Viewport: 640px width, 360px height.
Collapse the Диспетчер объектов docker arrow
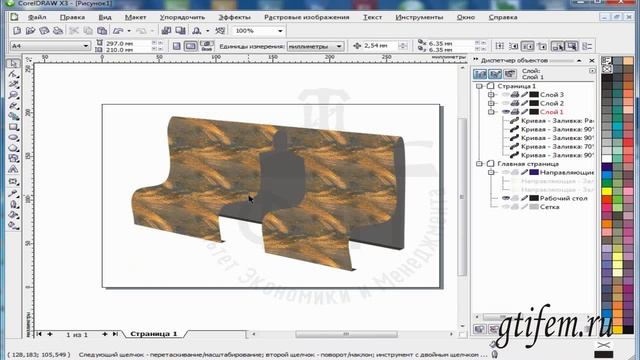coord(579,60)
